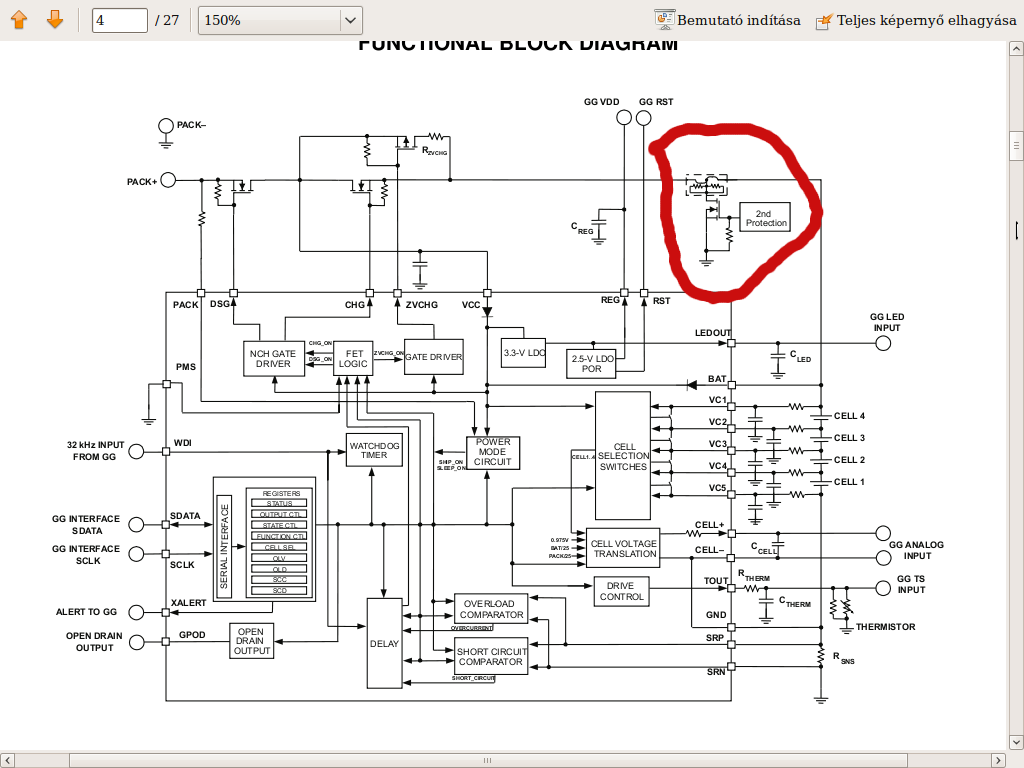The width and height of the screenshot is (1024, 768).
Task: Click the TOUT pin label
Action: pyautogui.click(x=716, y=581)
